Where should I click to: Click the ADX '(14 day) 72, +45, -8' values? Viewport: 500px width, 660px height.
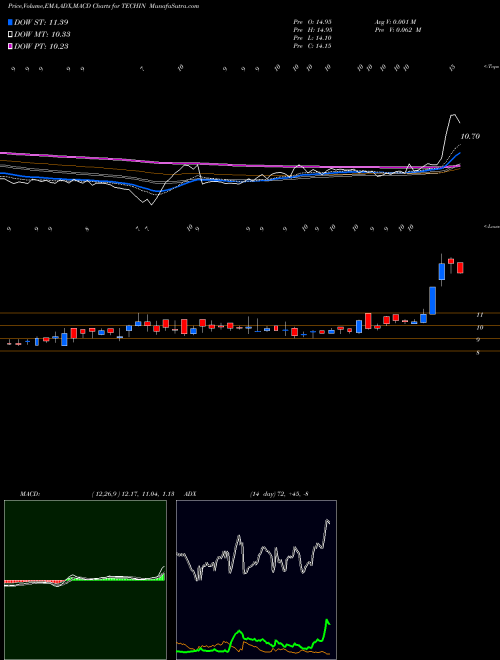(279, 494)
